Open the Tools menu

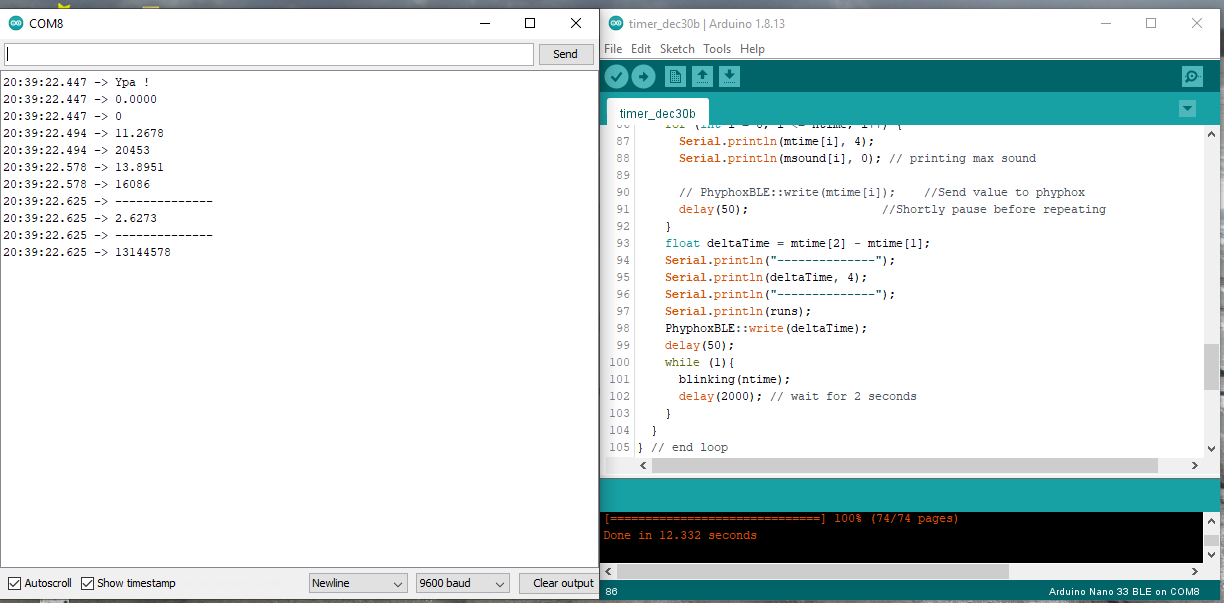[717, 49]
